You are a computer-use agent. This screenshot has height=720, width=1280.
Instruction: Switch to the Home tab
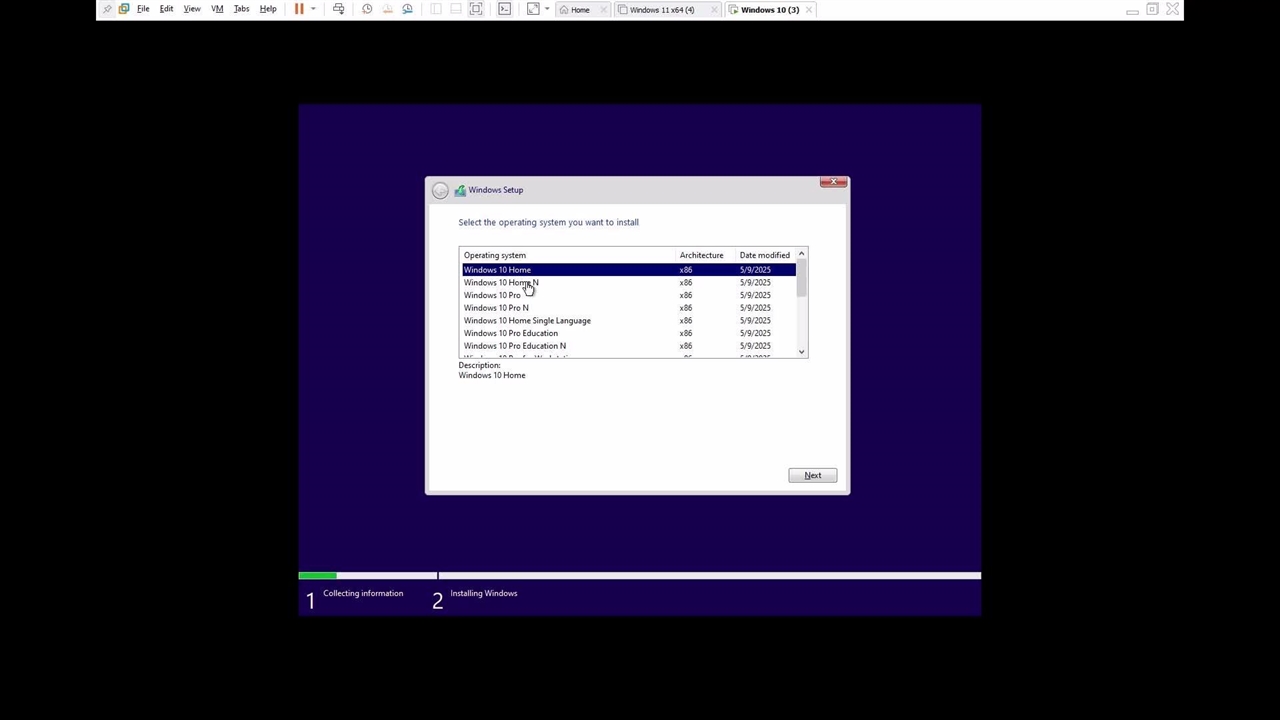click(x=580, y=9)
